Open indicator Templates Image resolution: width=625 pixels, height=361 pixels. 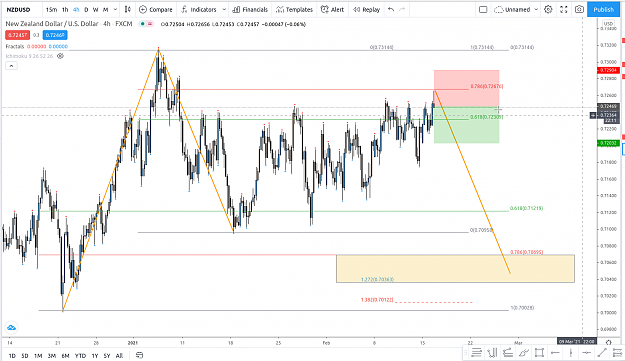(x=294, y=10)
